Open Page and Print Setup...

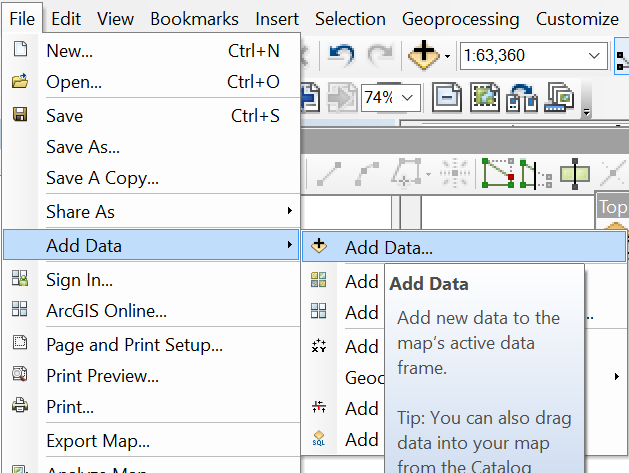coord(152,345)
